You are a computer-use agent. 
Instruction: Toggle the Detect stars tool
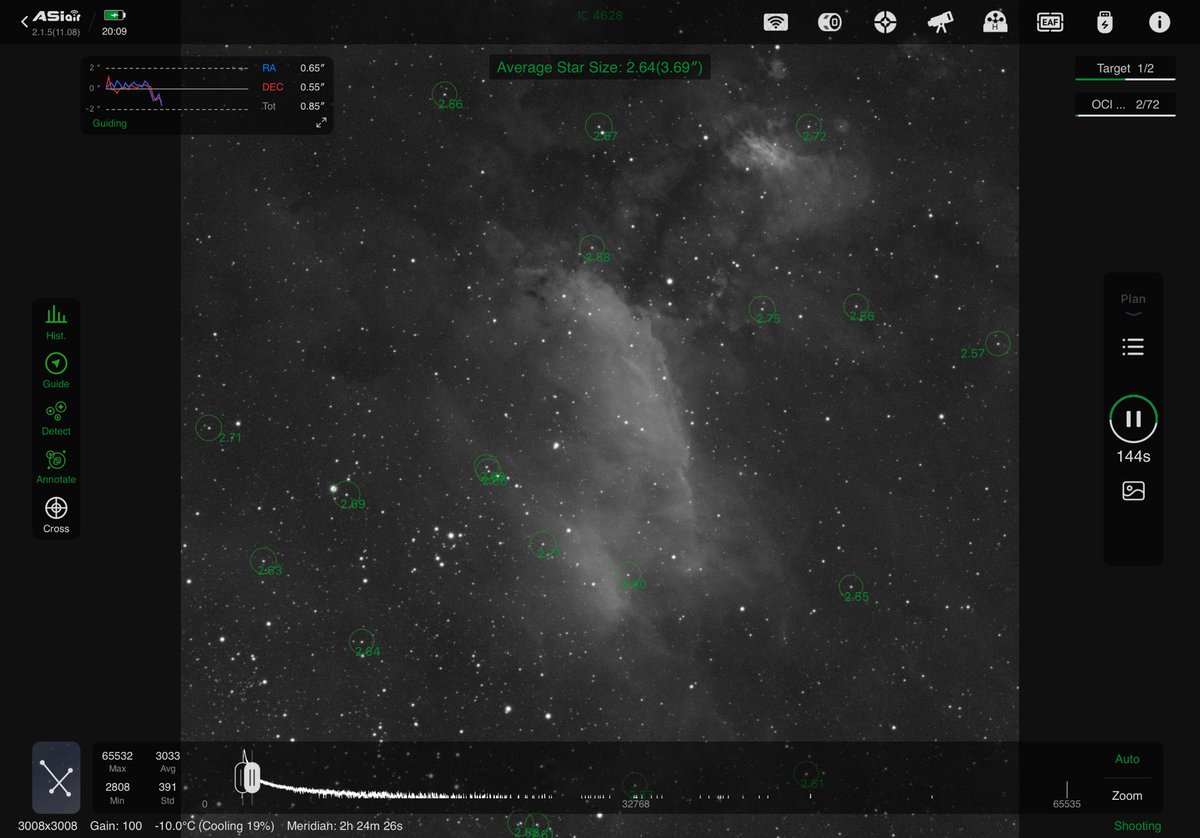click(x=56, y=418)
